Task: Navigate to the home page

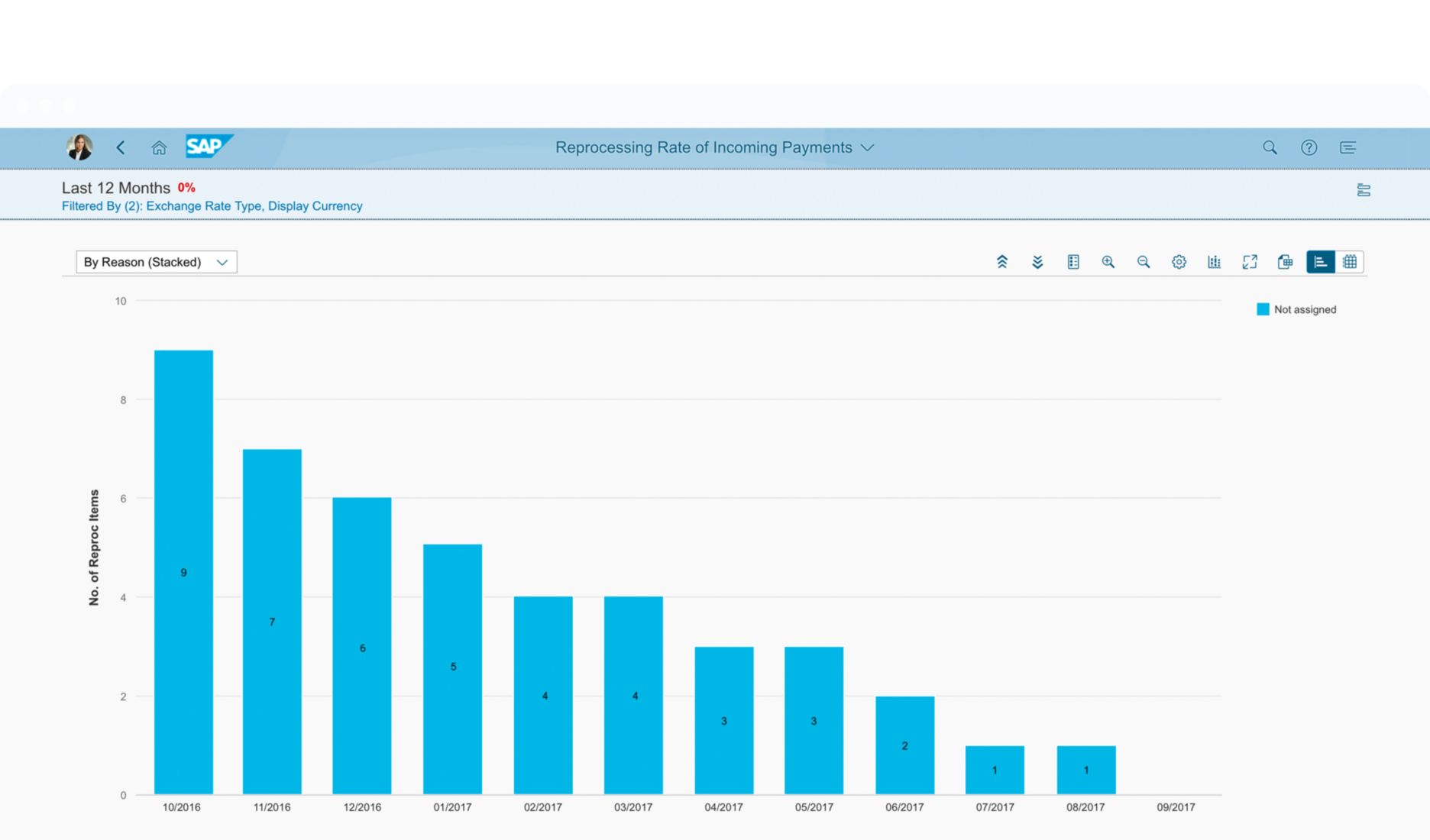Action: (159, 147)
